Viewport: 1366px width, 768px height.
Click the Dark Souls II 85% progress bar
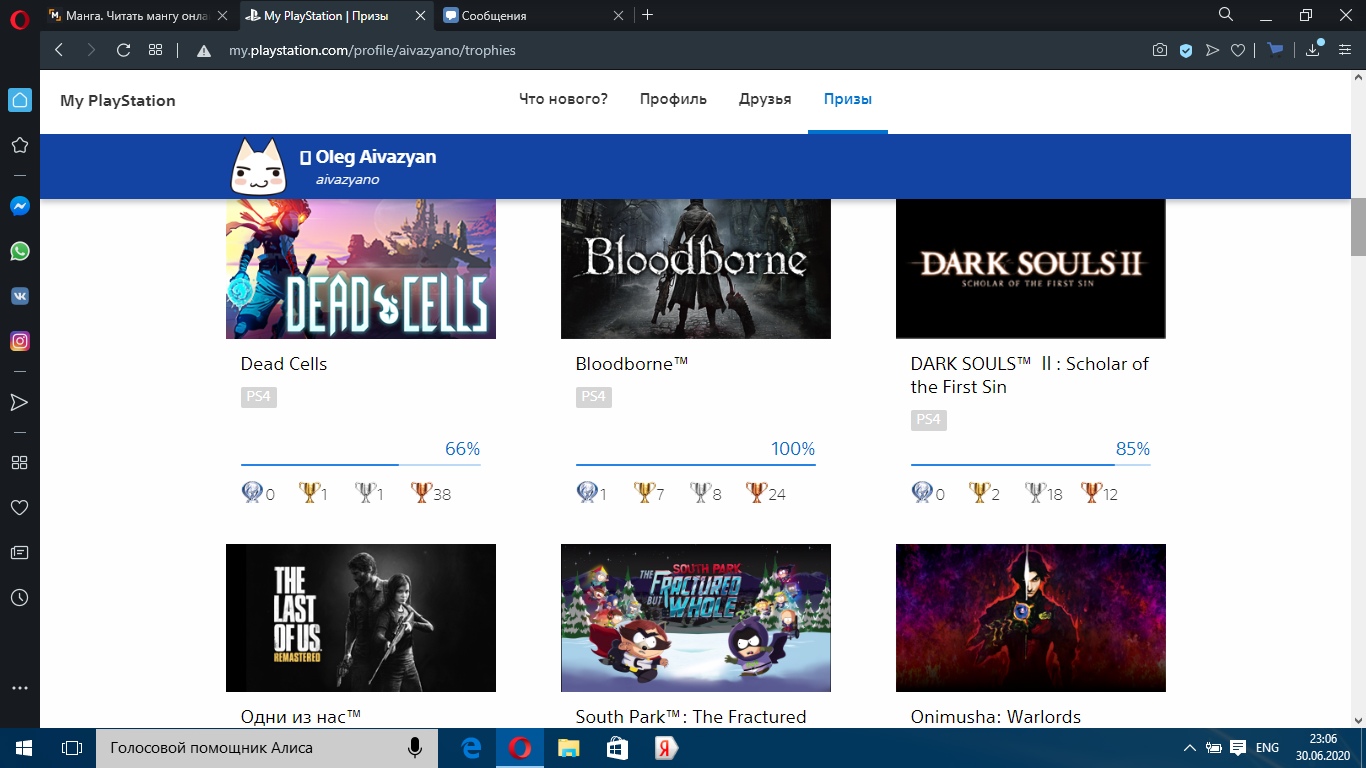tap(1031, 465)
